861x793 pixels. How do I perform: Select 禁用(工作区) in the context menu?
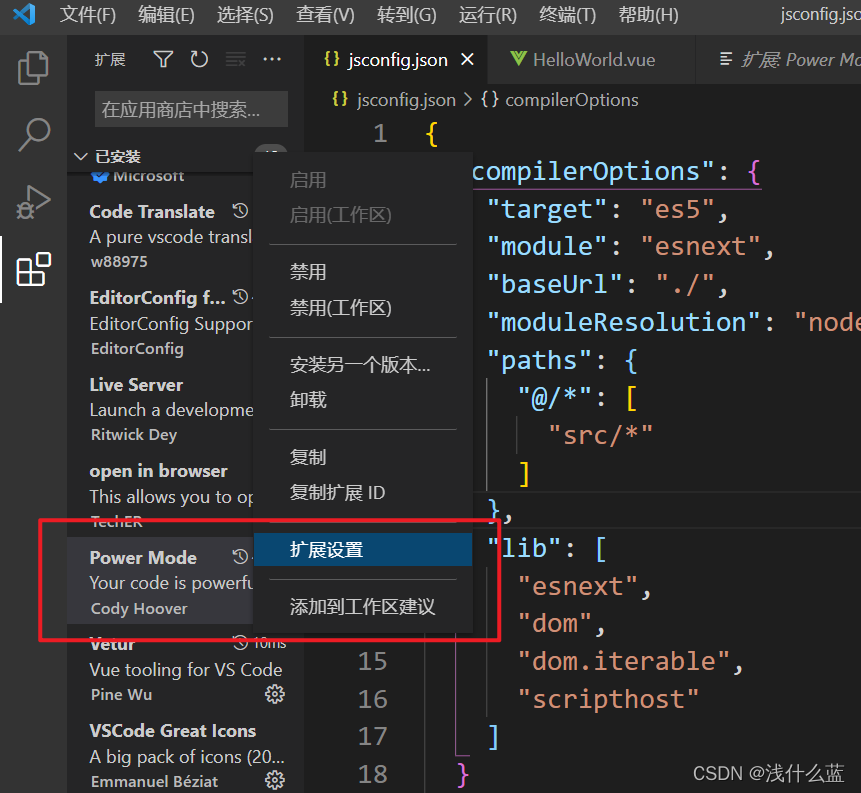pos(363,308)
